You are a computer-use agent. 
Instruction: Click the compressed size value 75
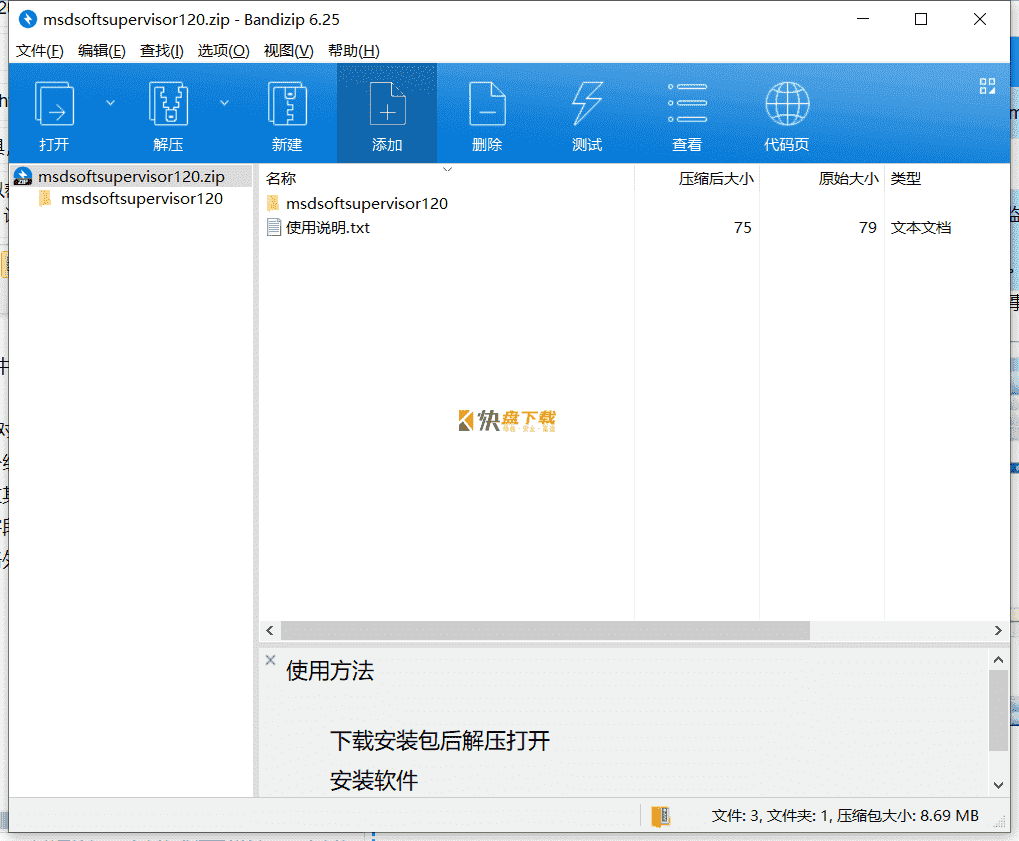coord(743,227)
